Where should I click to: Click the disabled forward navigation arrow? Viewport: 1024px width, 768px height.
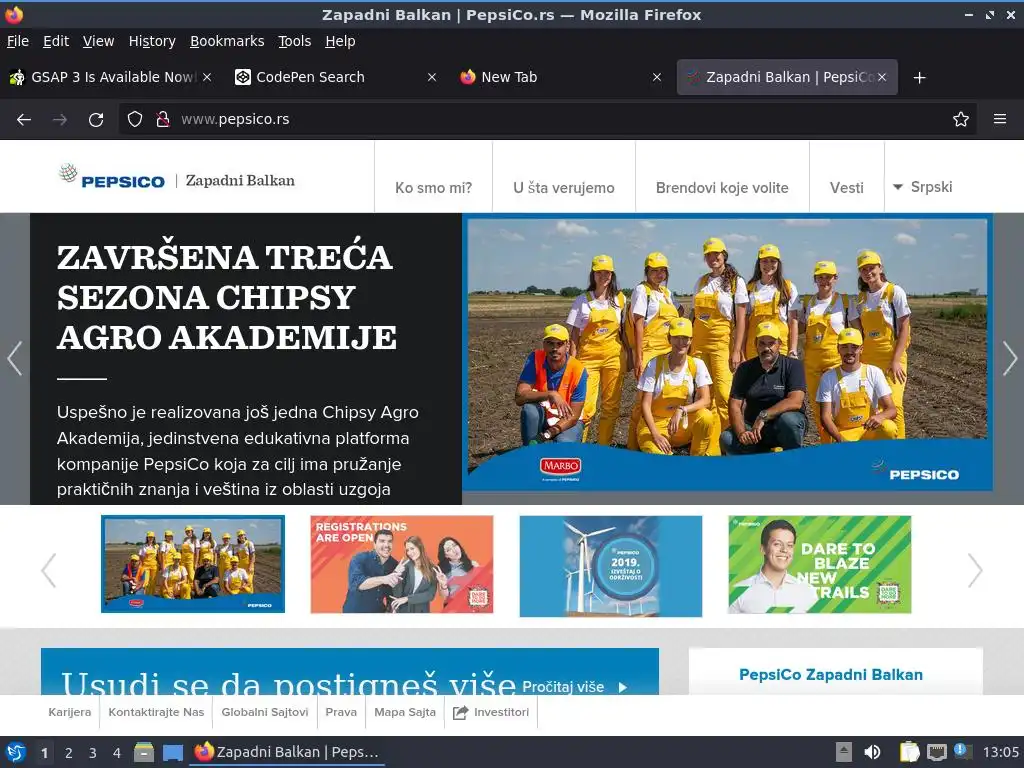[59, 120]
